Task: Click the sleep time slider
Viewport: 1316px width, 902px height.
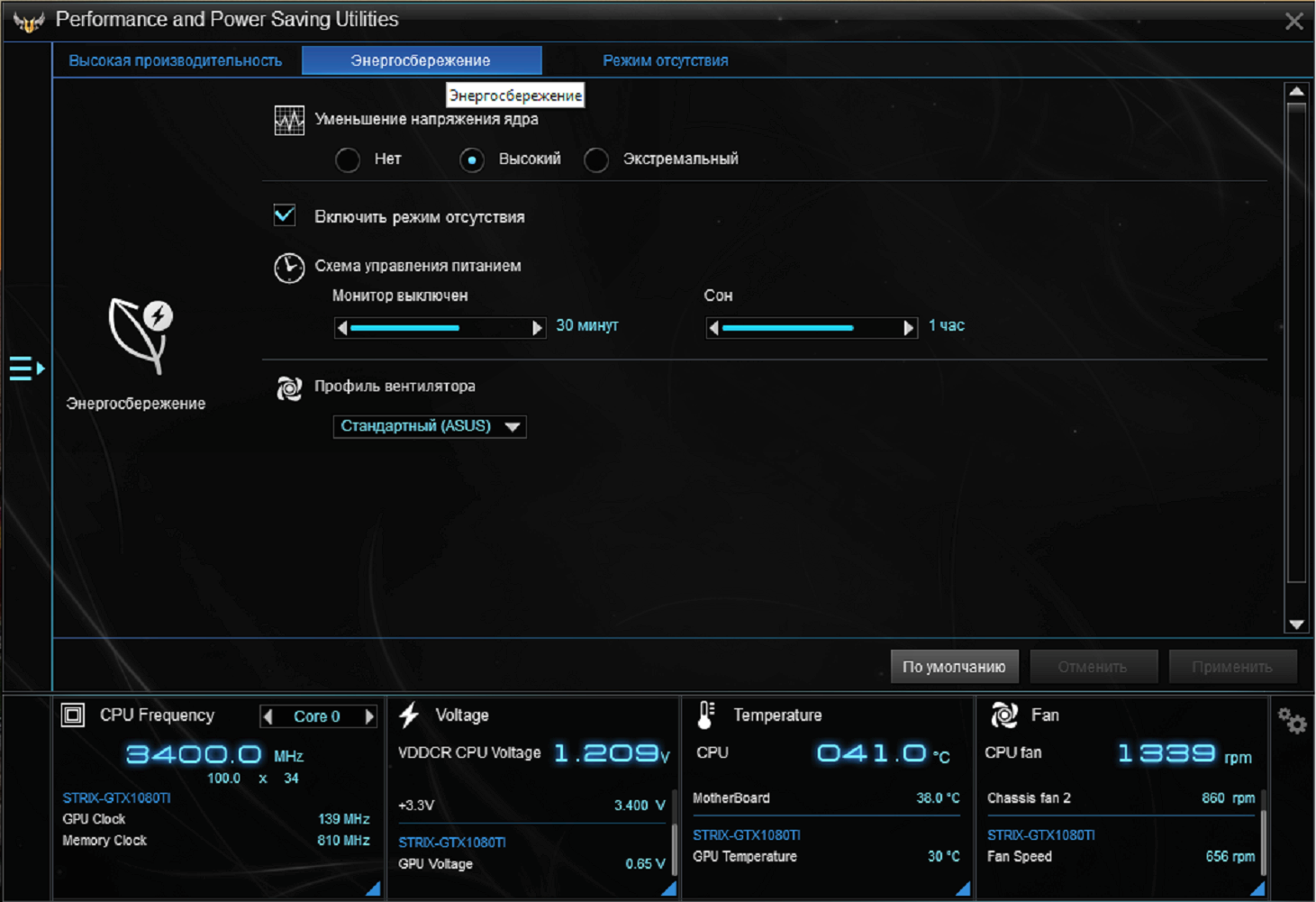Action: click(x=812, y=328)
